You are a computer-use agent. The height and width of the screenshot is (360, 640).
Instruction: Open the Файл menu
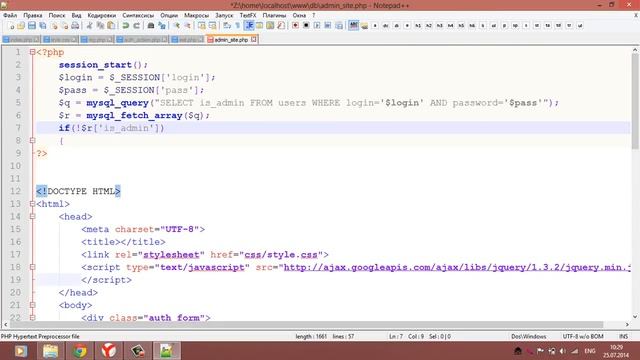[10, 16]
